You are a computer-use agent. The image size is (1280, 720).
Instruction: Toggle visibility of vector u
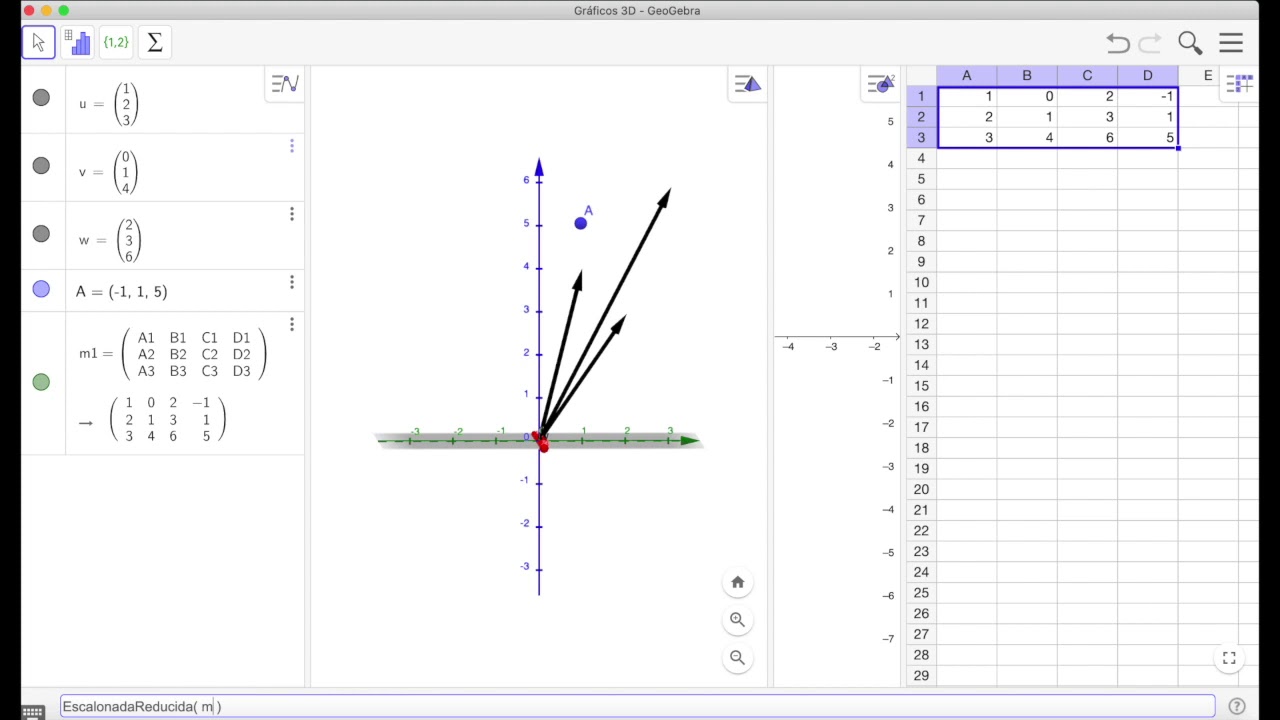pyautogui.click(x=41, y=97)
